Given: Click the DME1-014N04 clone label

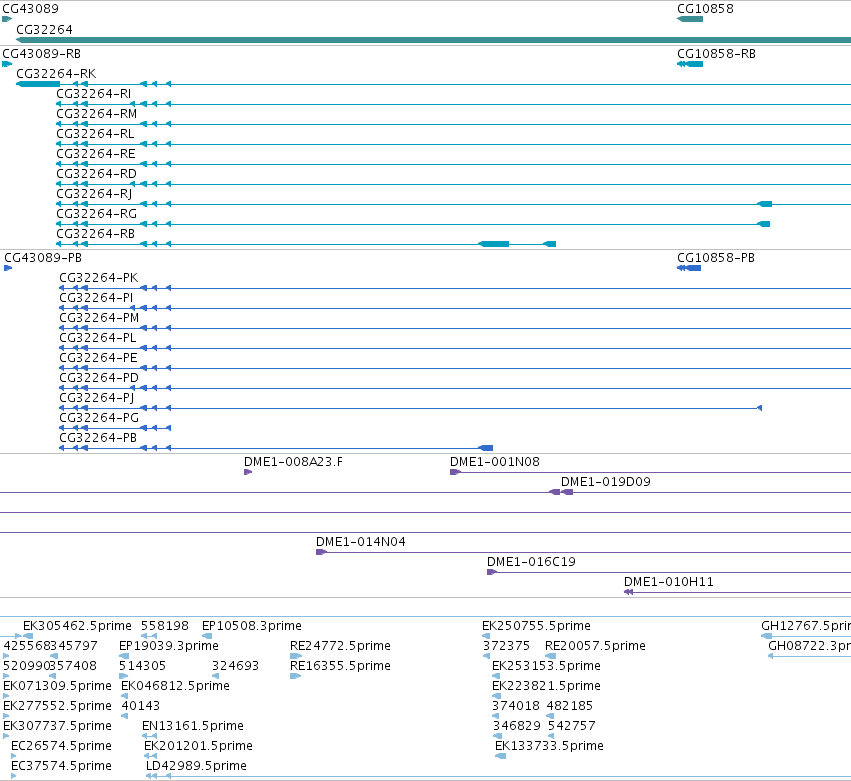Looking at the screenshot, I should pos(361,542).
